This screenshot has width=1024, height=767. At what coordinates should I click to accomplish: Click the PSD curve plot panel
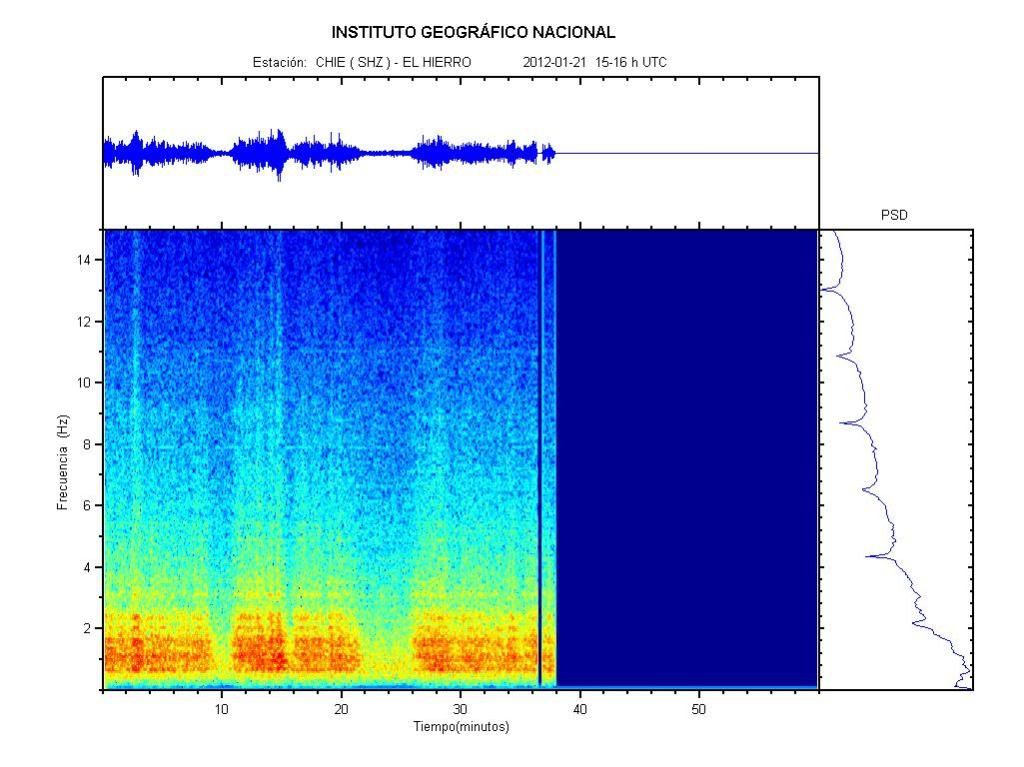(895, 459)
